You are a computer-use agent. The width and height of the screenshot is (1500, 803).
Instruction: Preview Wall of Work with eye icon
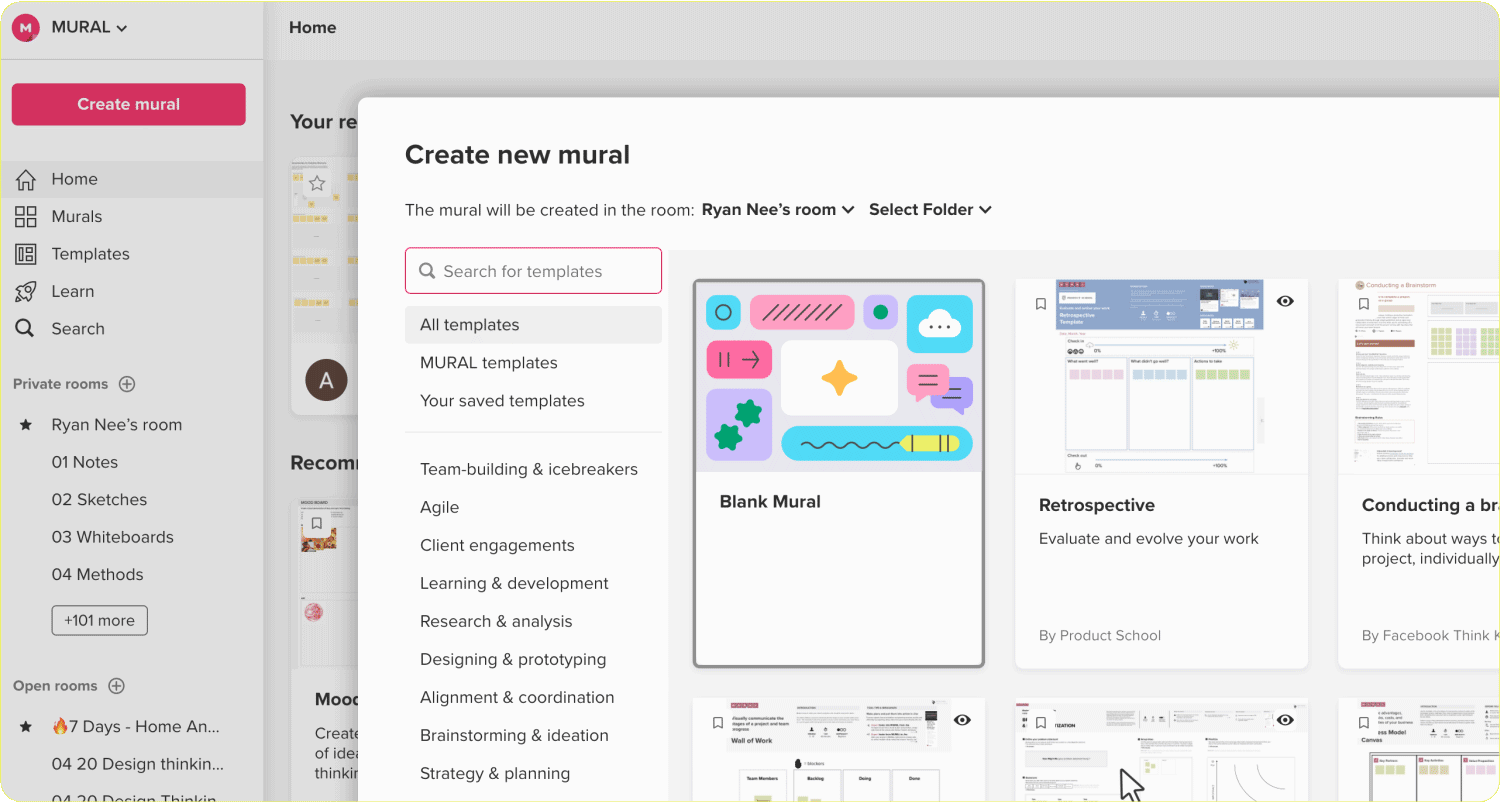962,720
